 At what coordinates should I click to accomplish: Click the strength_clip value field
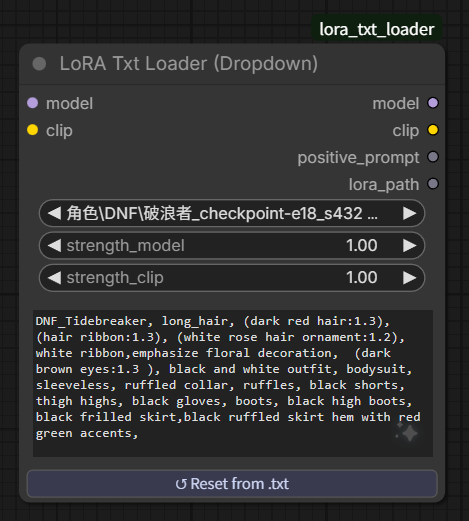(232, 278)
